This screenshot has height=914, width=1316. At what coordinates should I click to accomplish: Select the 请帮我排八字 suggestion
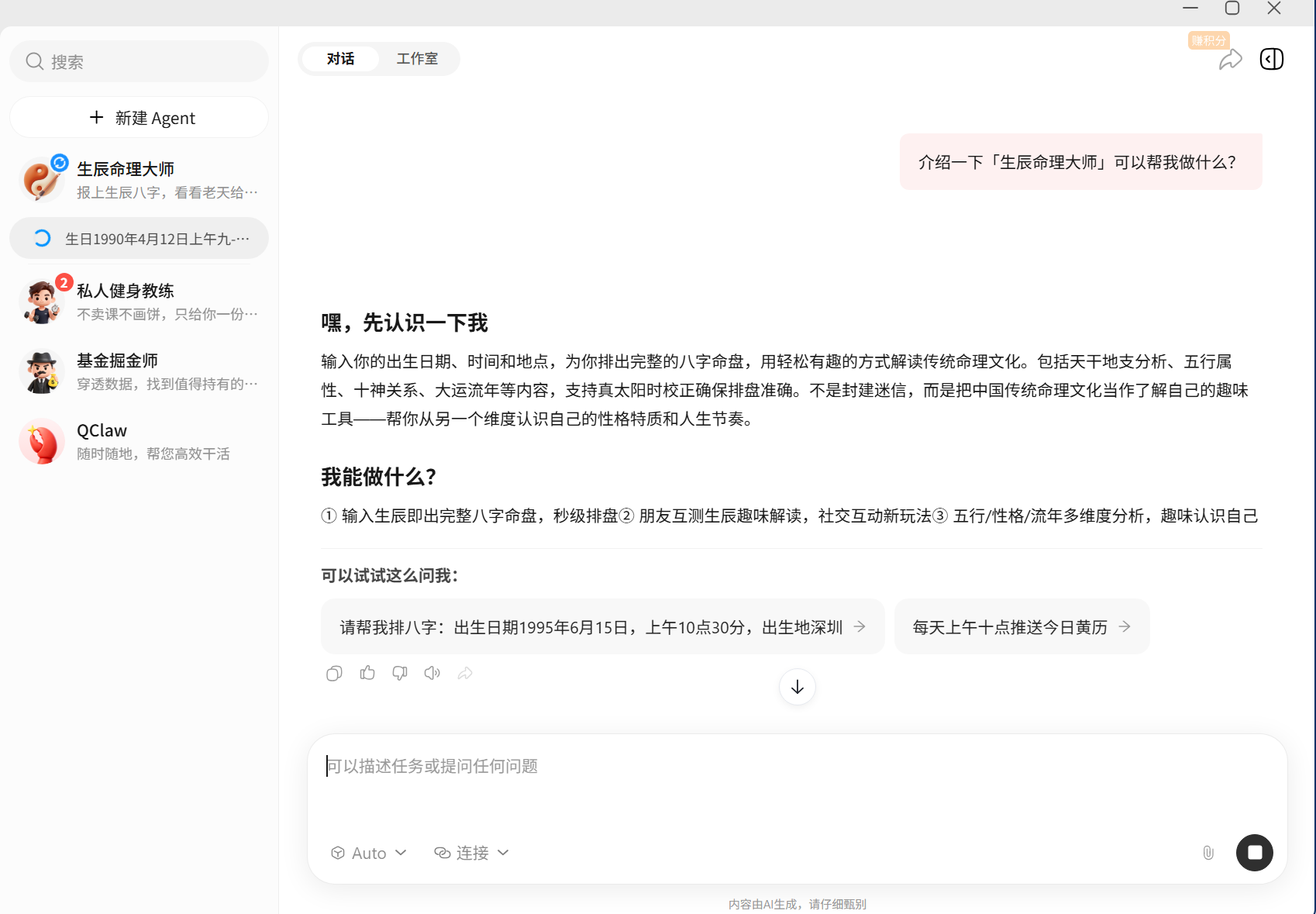[x=603, y=626]
